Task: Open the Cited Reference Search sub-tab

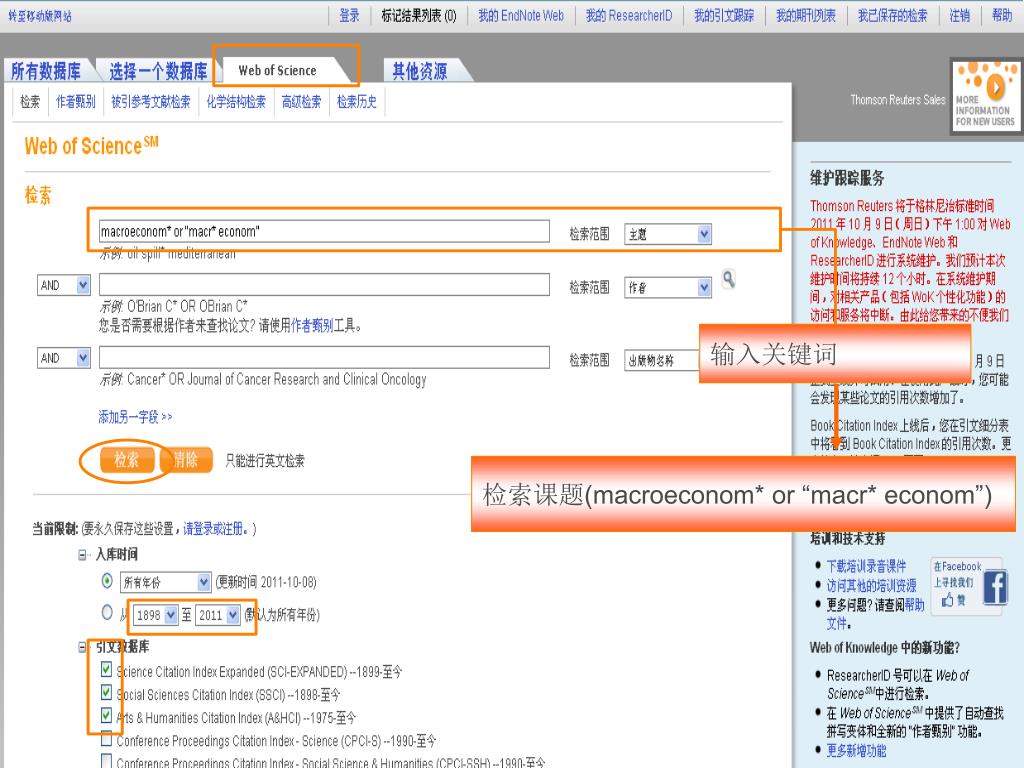Action: 151,101
